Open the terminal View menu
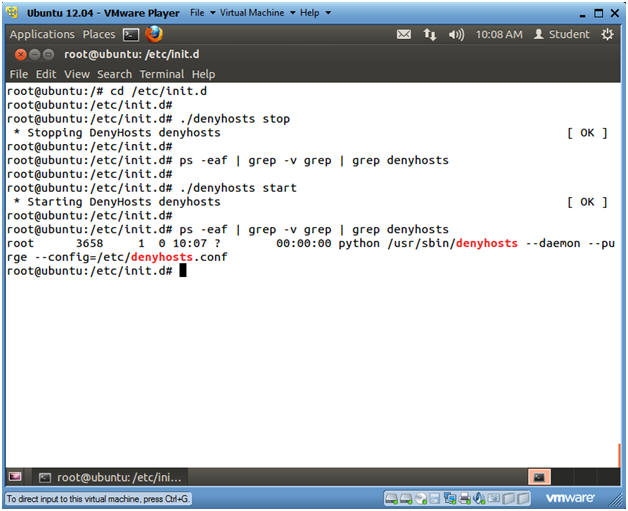This screenshot has width=628, height=511. [77, 74]
